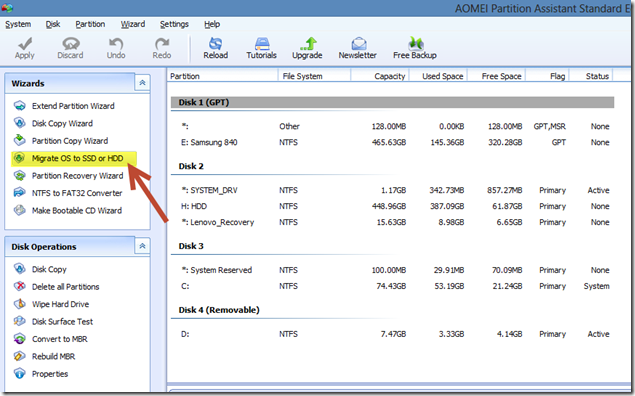Screen dimensions: 635x396
Task: Open NTFS to FAT32 Converter link
Action: click(77, 193)
